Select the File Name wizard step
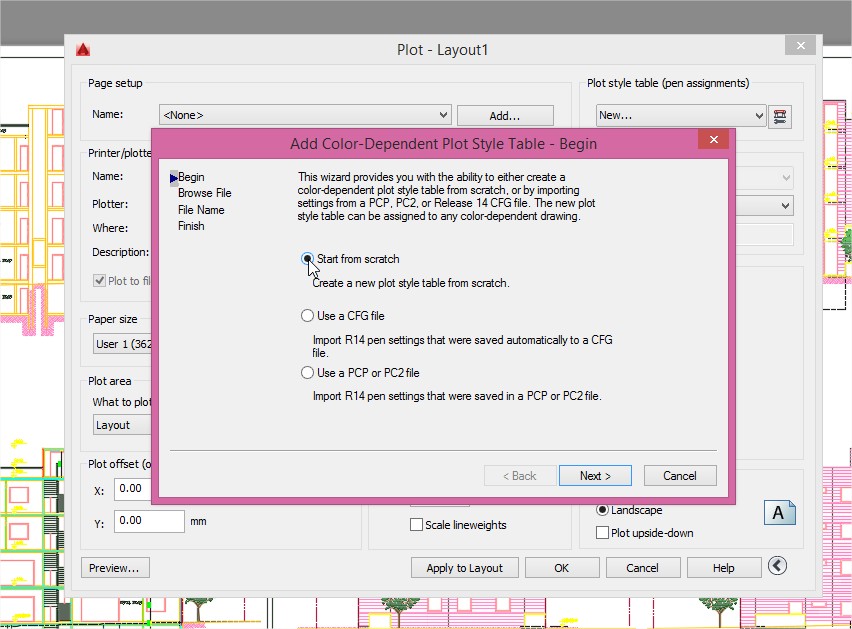The height and width of the screenshot is (629, 852). point(201,210)
